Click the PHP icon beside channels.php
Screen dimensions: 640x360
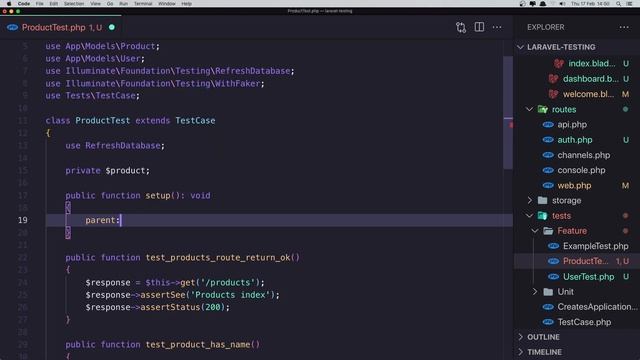pyautogui.click(x=548, y=155)
